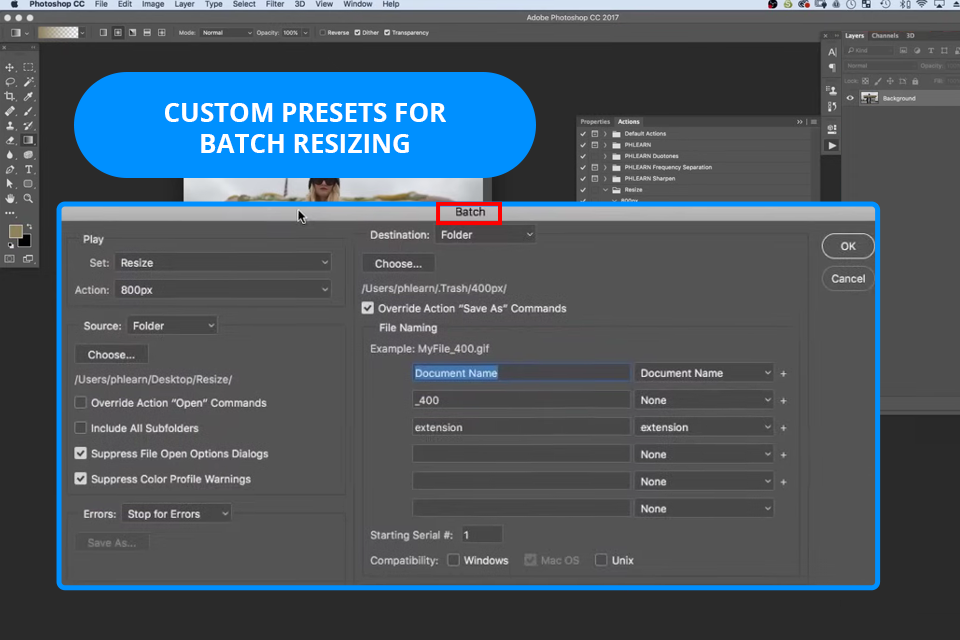Click the OK button in Batch dialog

point(848,246)
